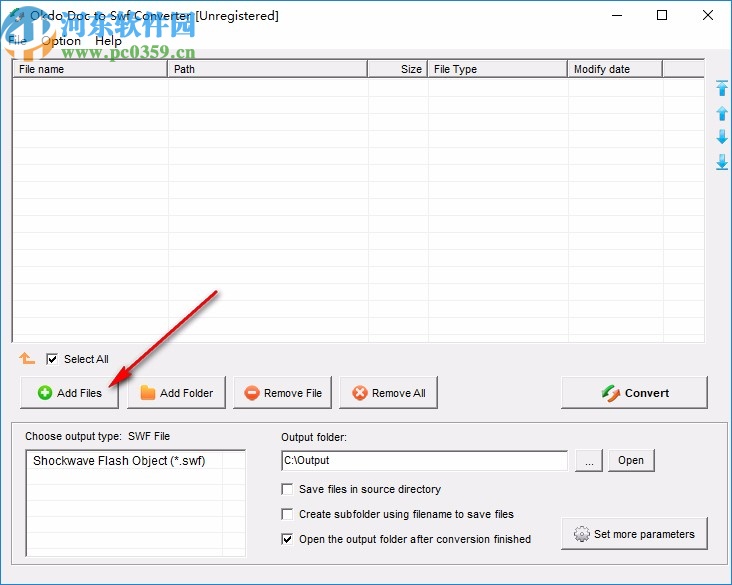
Task: Sort list by Path column header
Action: (267, 69)
